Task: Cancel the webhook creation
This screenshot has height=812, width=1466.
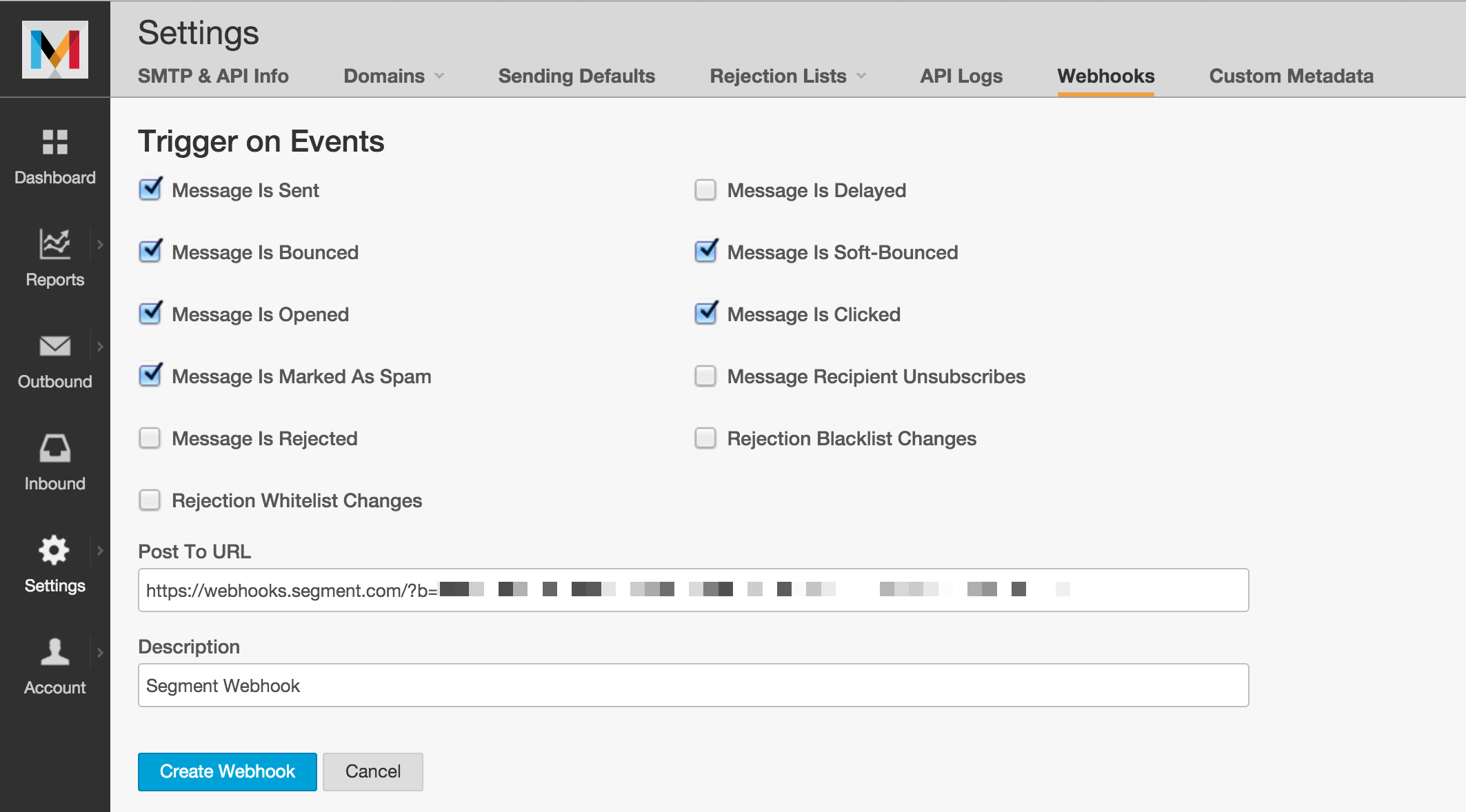Action: [x=372, y=771]
